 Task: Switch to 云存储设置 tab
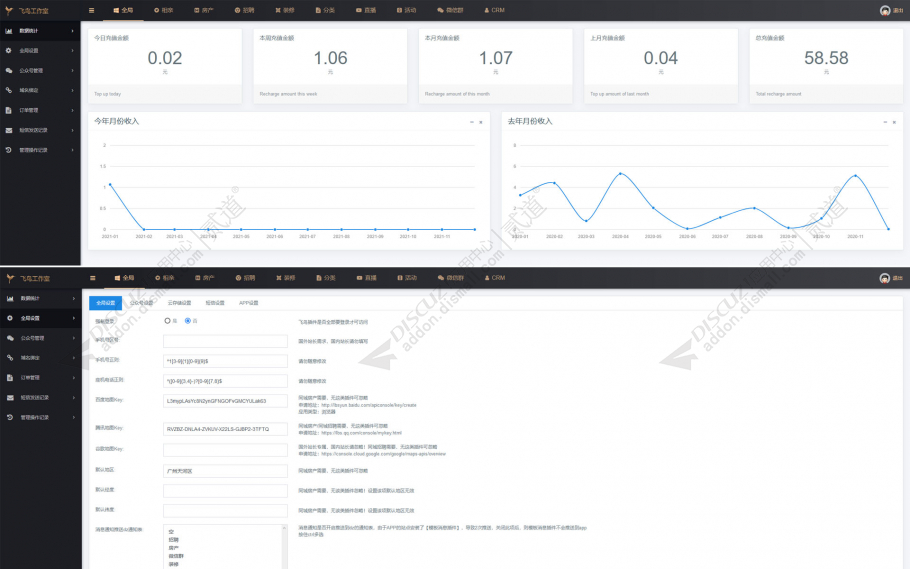[179, 303]
